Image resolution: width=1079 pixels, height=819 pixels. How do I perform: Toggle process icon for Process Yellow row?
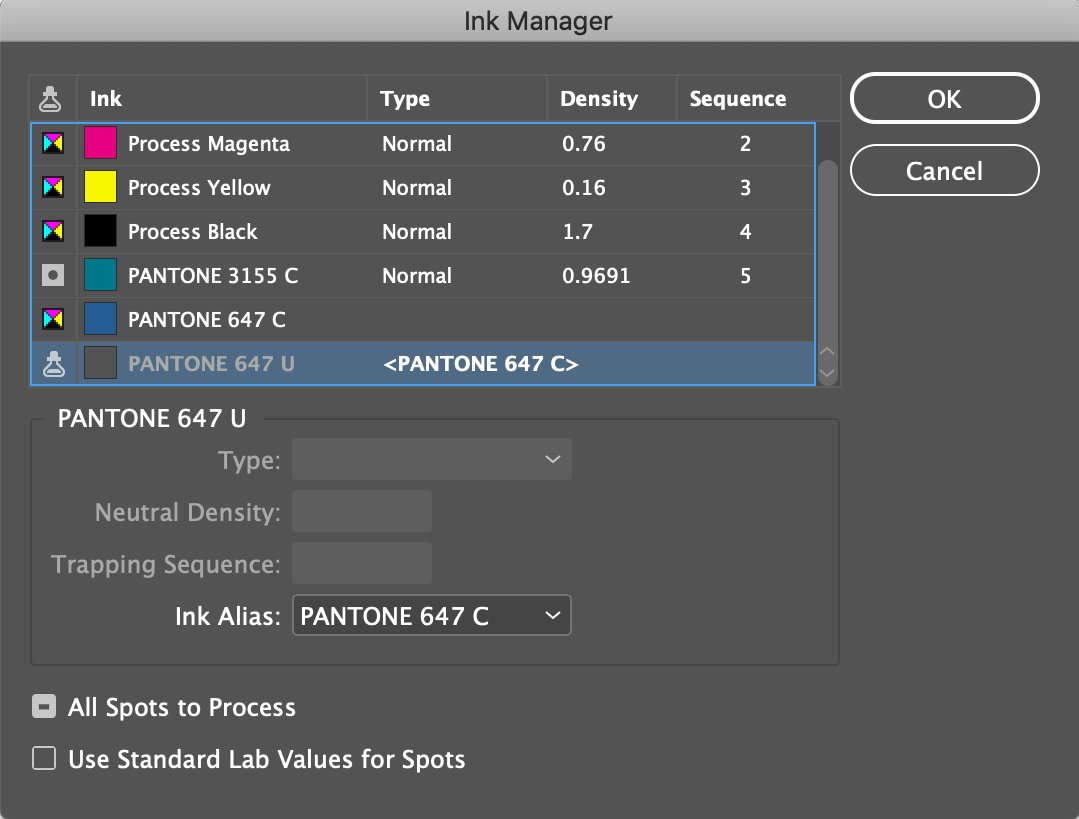53,187
